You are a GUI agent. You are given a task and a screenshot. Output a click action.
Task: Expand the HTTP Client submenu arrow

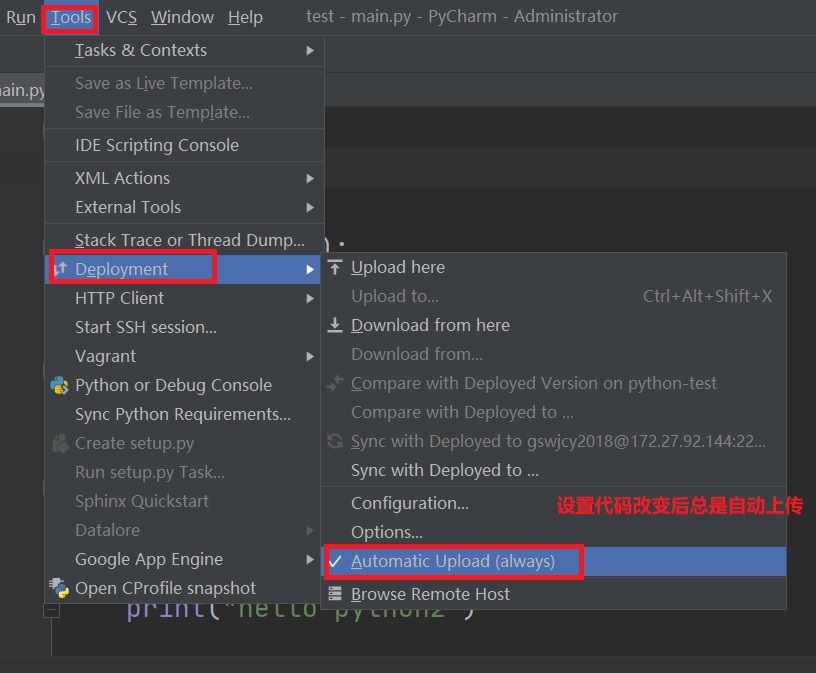(x=310, y=298)
